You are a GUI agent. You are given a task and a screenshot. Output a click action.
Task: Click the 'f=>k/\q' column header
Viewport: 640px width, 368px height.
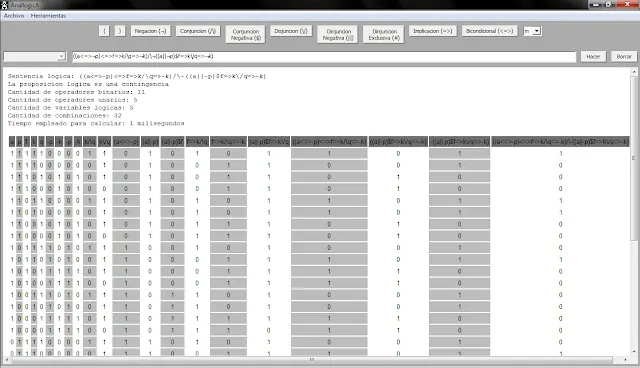tap(197, 142)
